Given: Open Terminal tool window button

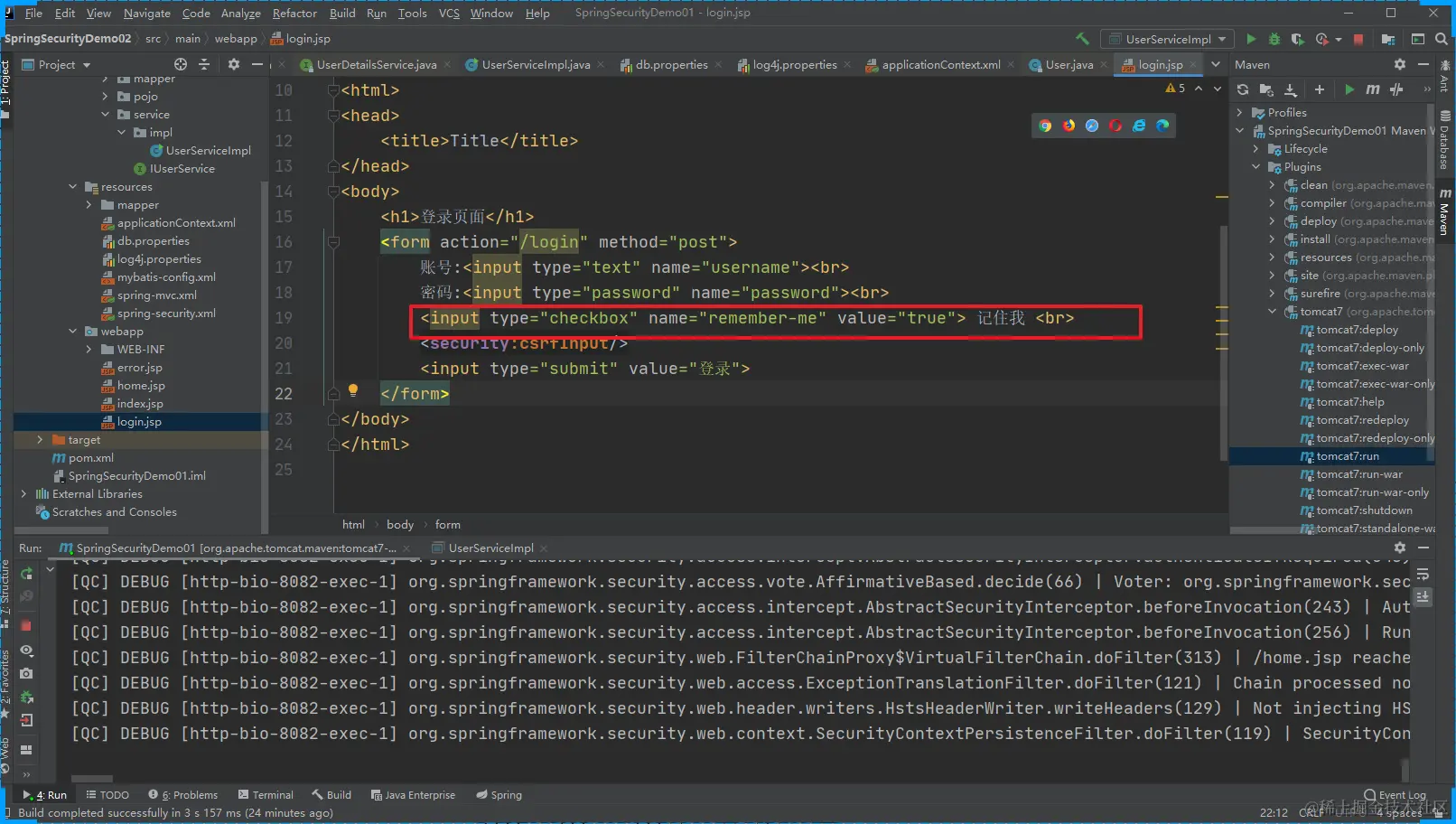Looking at the screenshot, I should (266, 795).
